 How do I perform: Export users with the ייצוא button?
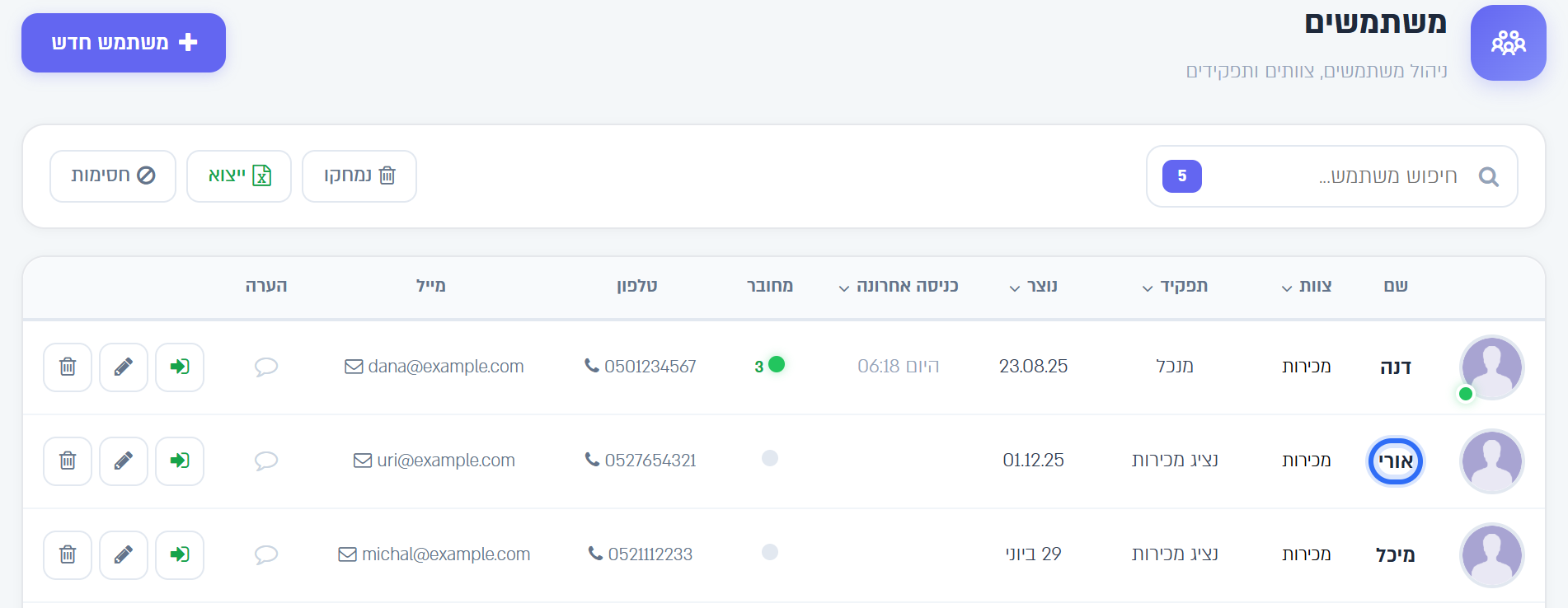239,175
